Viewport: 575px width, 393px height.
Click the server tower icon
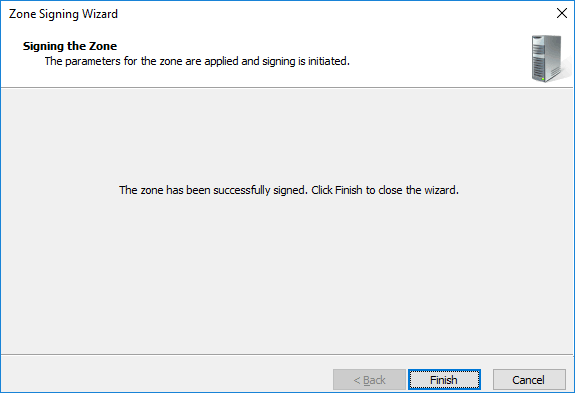[548, 58]
